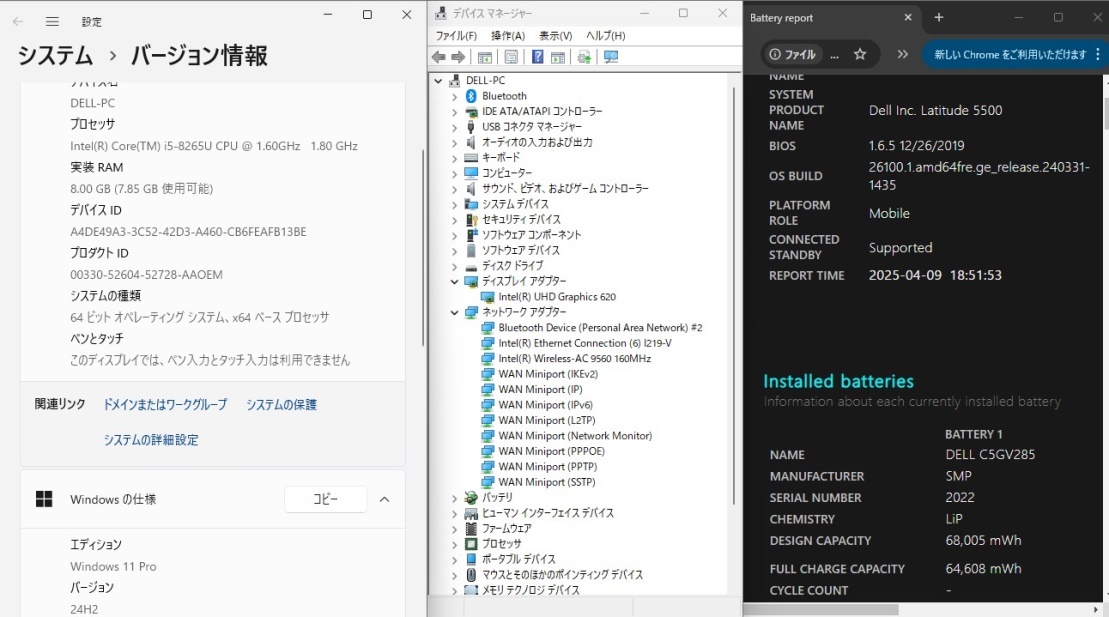This screenshot has width=1109, height=617.
Task: Open the 表示(V) menu
Action: [556, 35]
